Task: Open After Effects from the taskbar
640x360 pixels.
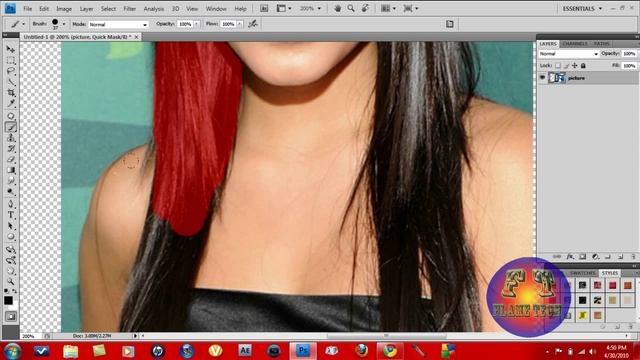Action: point(244,351)
